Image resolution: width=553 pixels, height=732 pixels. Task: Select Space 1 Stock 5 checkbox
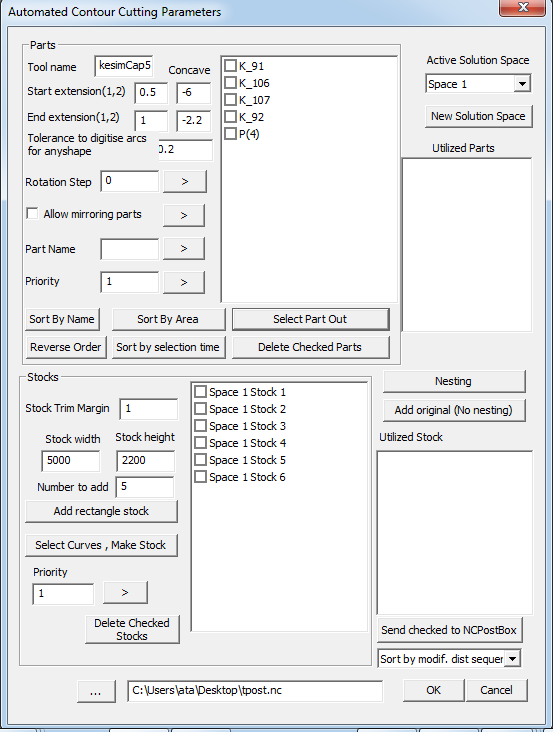pyautogui.click(x=200, y=460)
